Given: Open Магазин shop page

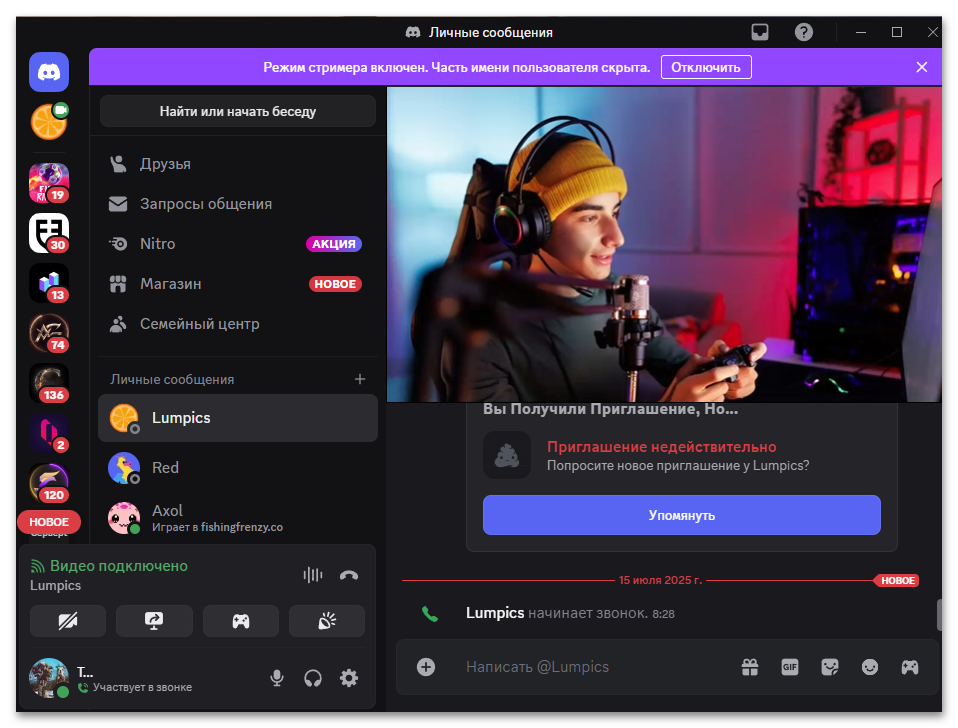Looking at the screenshot, I should [238, 284].
